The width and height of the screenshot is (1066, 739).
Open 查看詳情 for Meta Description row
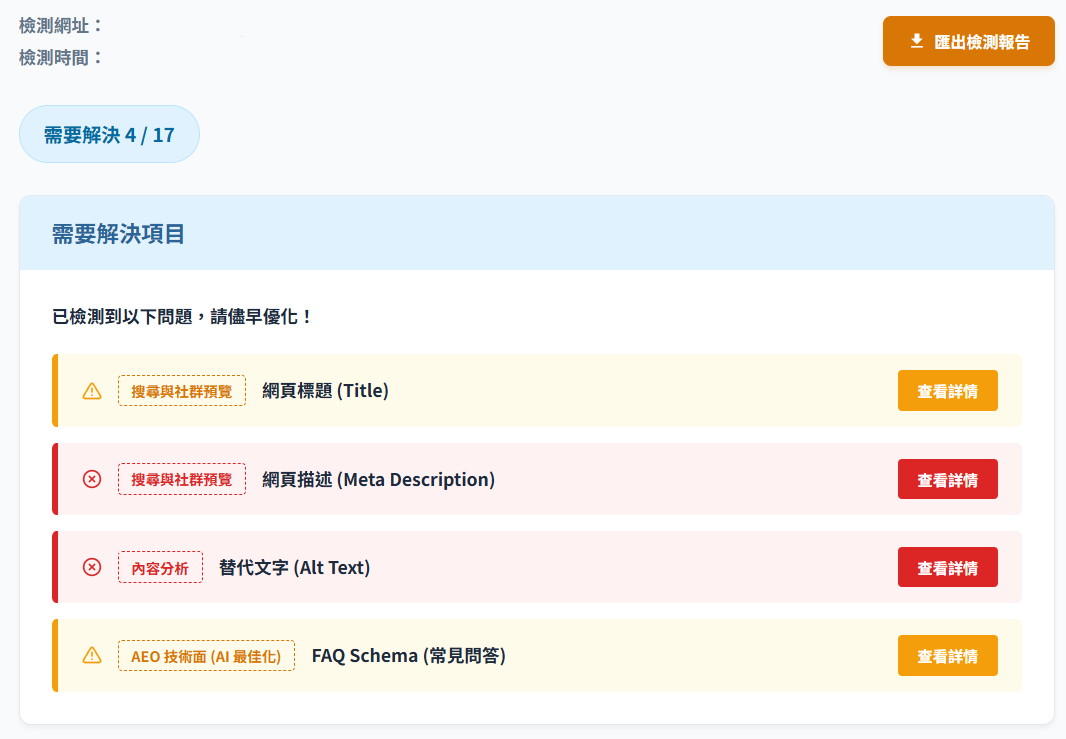(947, 479)
